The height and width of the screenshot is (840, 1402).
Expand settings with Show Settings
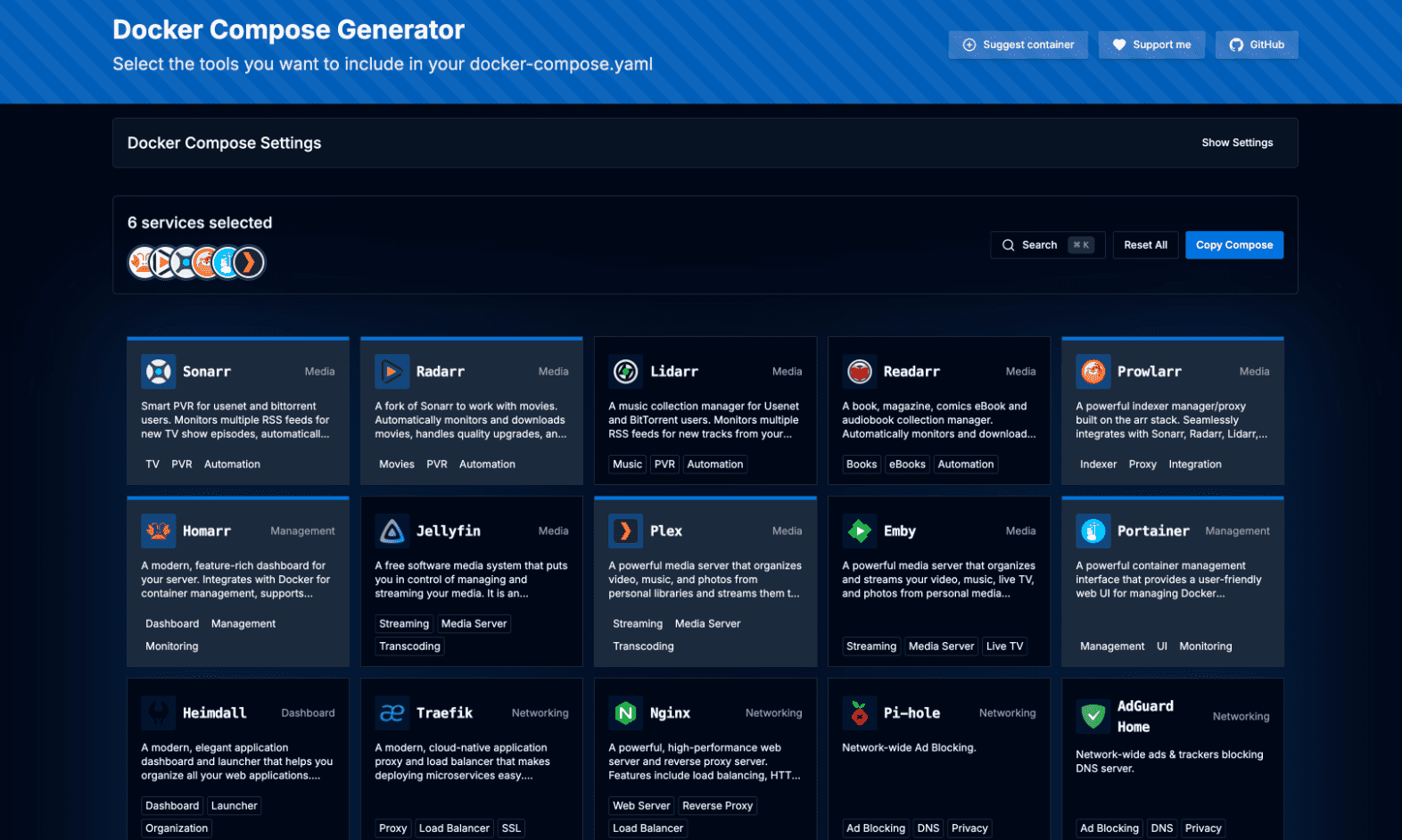[1237, 143]
